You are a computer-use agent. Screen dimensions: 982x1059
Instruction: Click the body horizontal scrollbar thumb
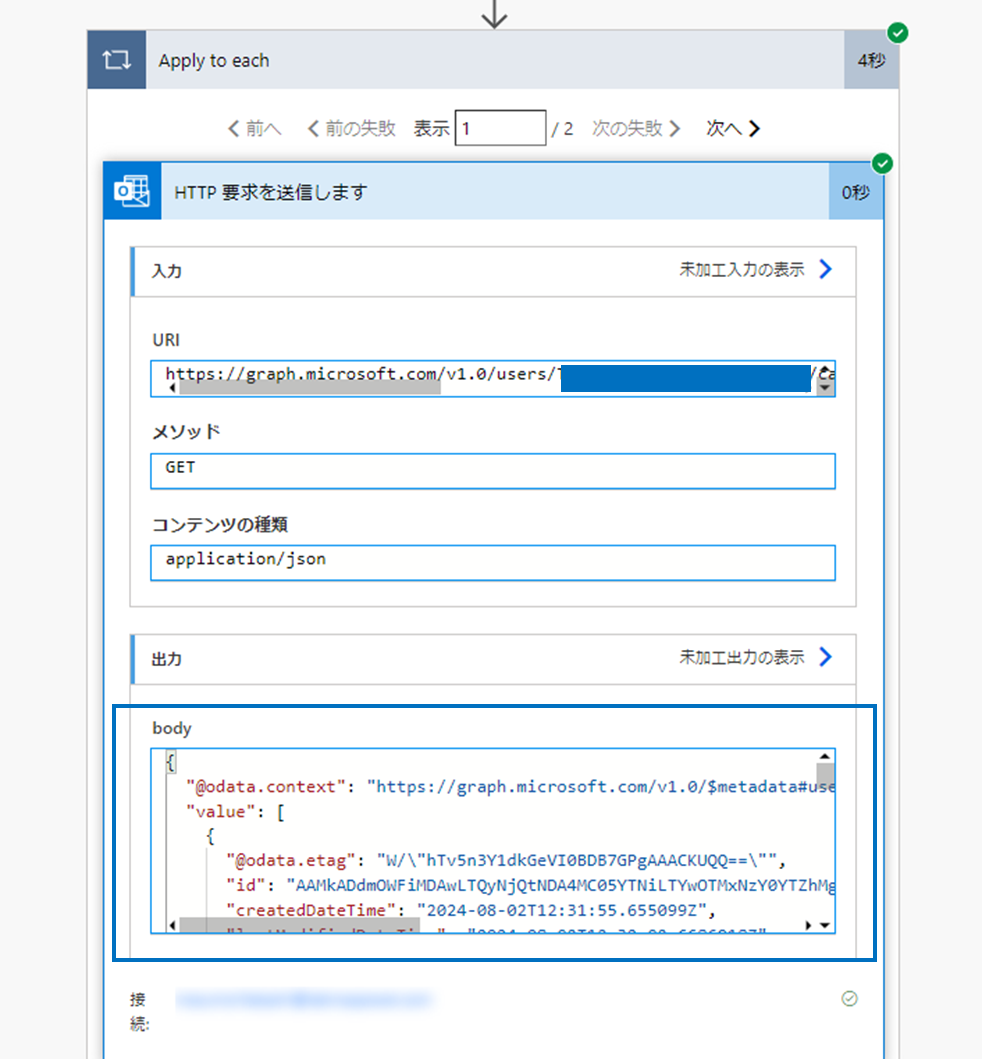[299, 925]
